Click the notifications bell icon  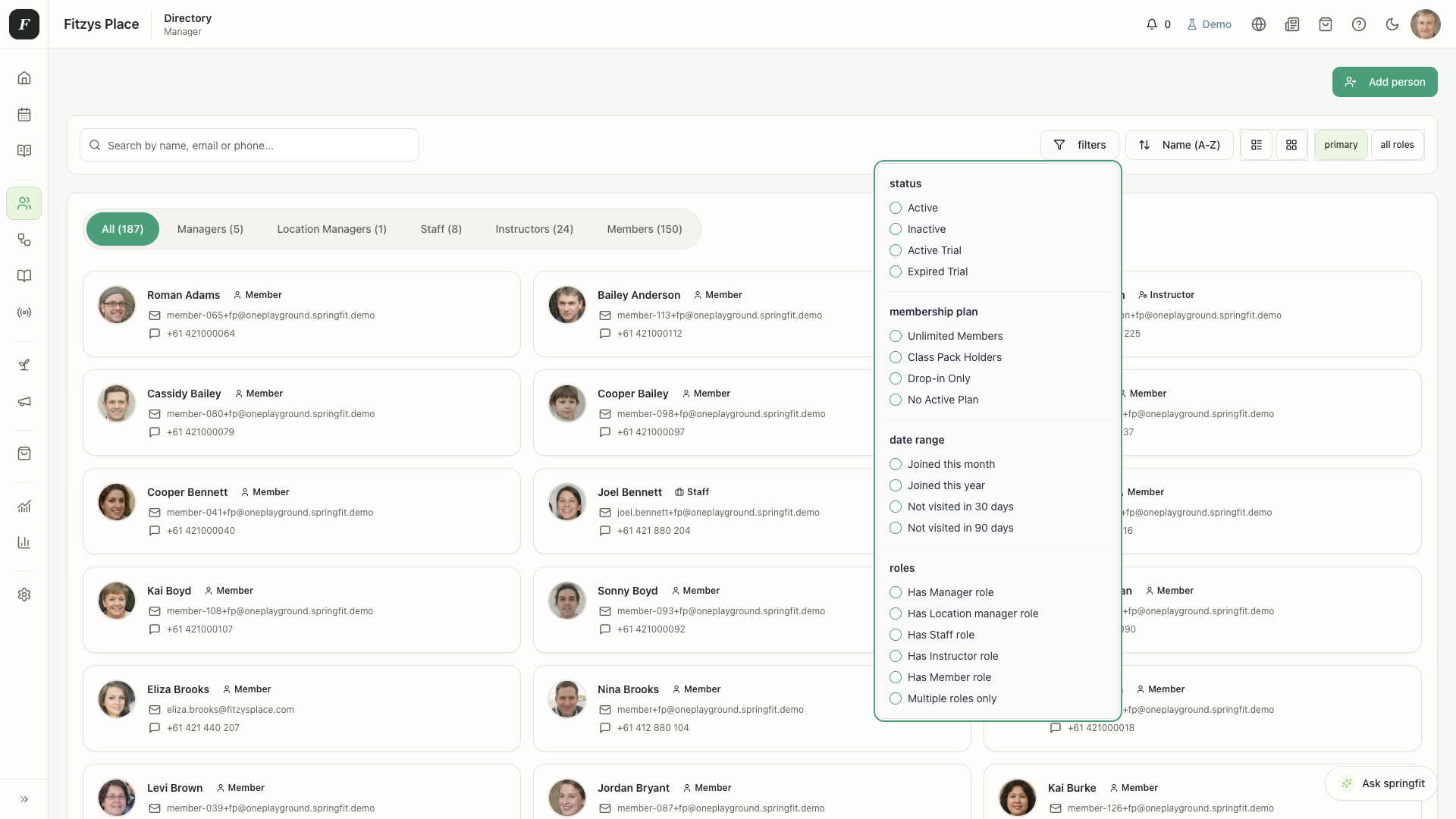pos(1152,24)
